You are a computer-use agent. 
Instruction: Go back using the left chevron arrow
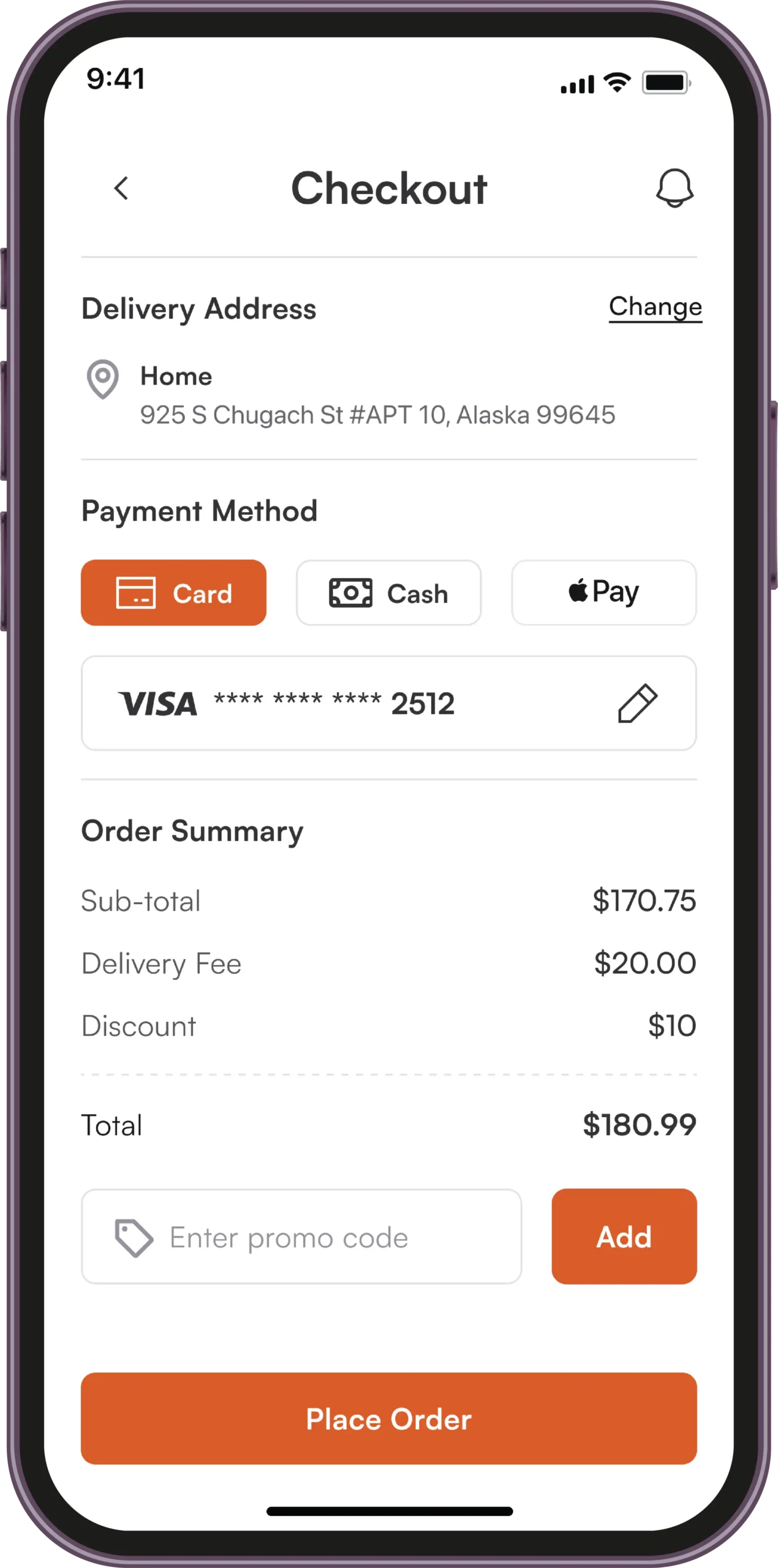(121, 188)
